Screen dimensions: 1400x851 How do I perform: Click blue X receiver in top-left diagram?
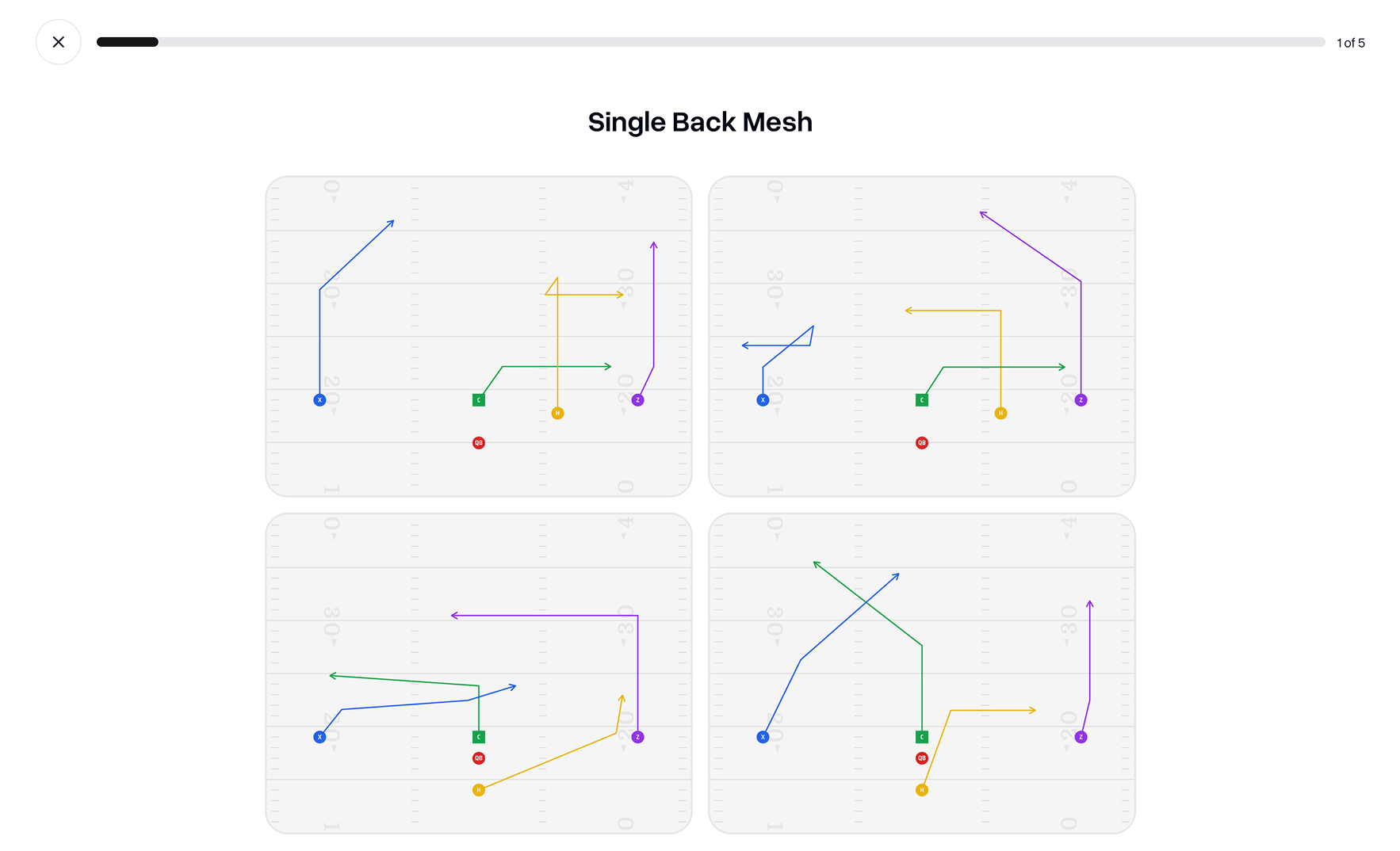click(x=319, y=400)
